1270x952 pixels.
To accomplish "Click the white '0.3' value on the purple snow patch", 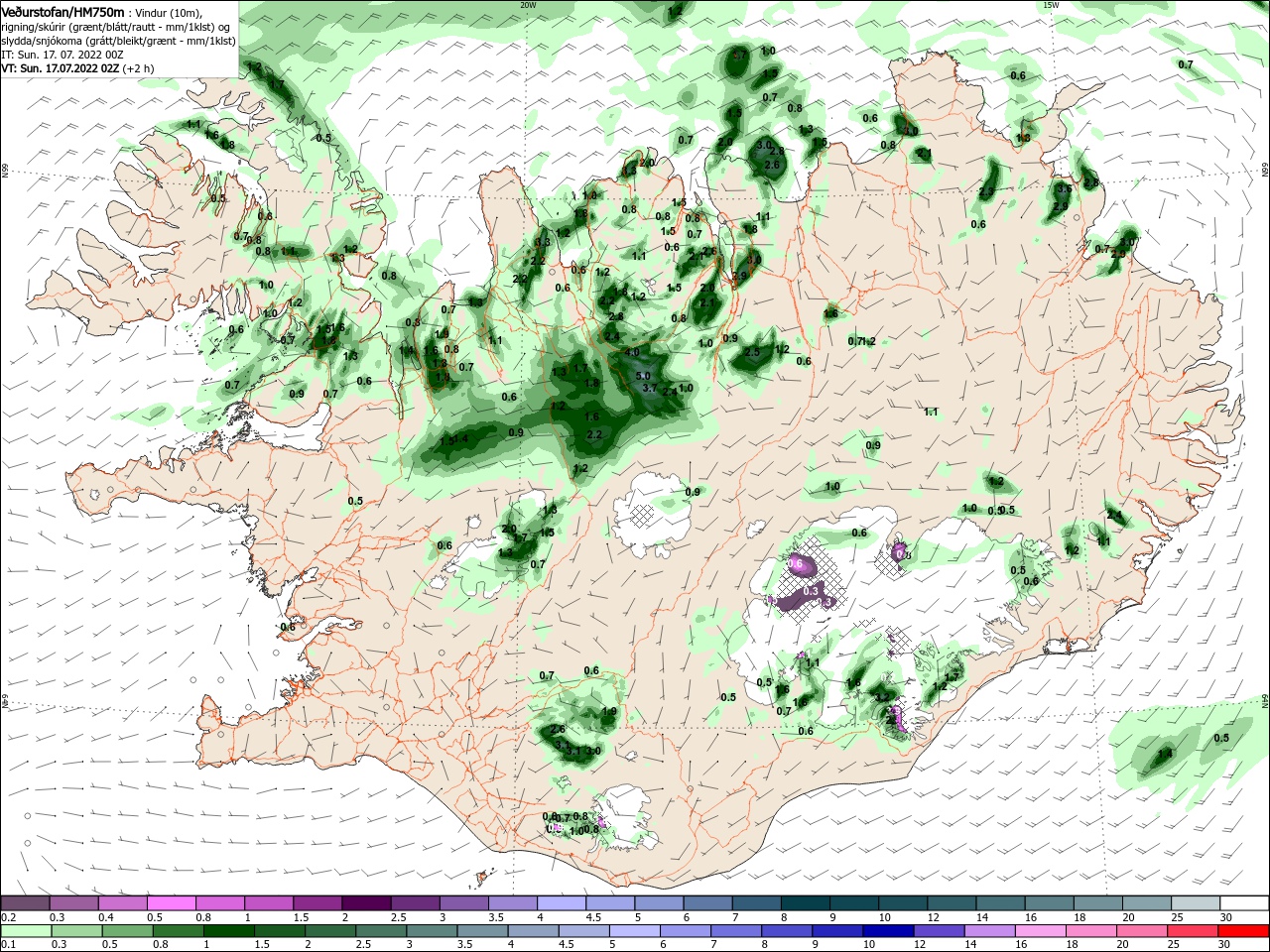I will (811, 591).
